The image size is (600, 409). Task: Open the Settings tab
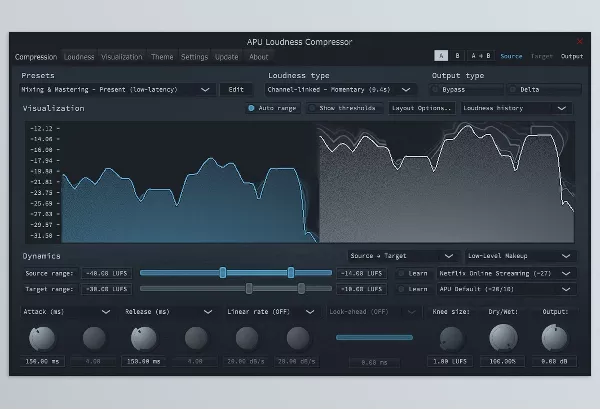[194, 57]
